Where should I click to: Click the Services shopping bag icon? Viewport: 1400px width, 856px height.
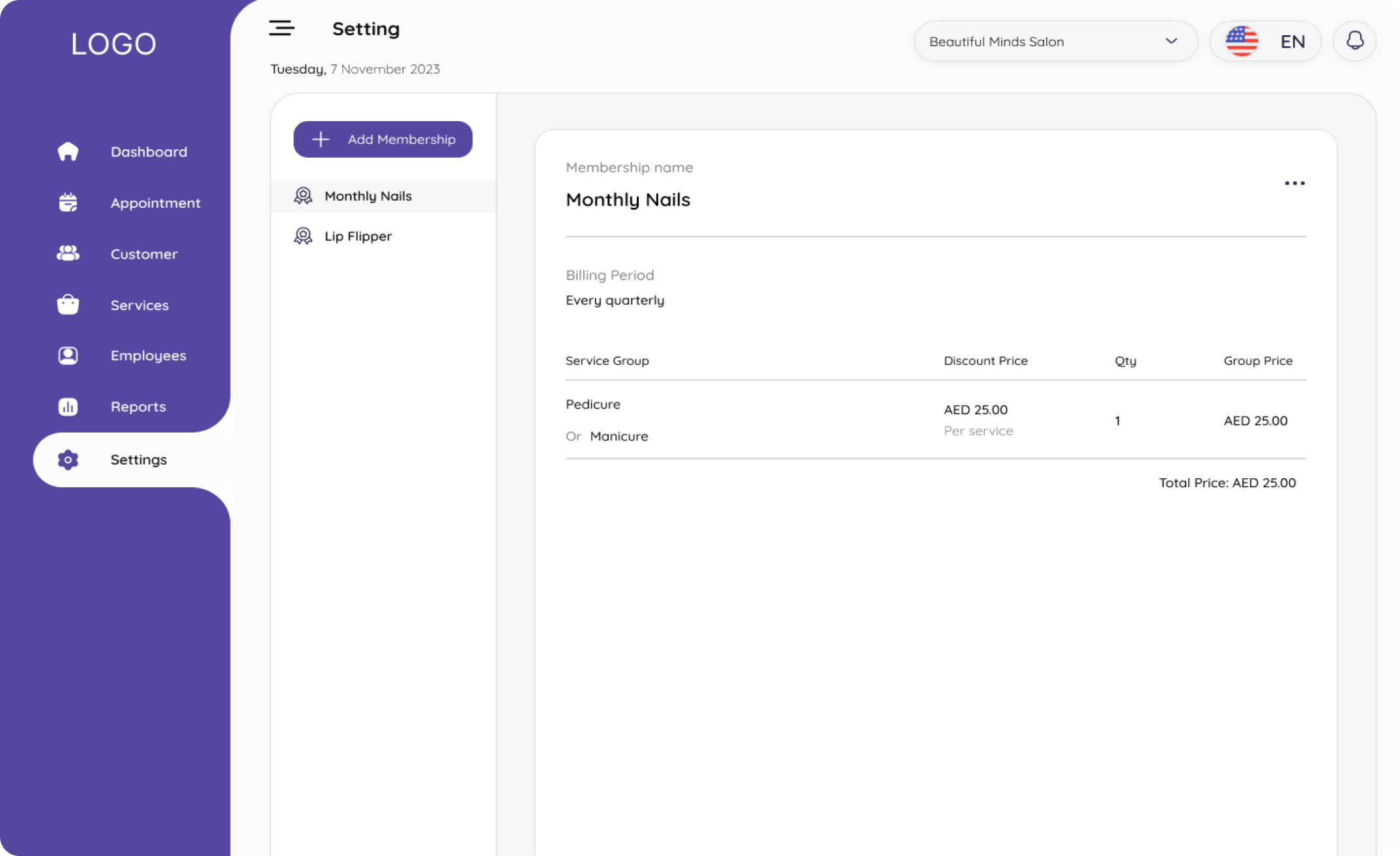68,304
